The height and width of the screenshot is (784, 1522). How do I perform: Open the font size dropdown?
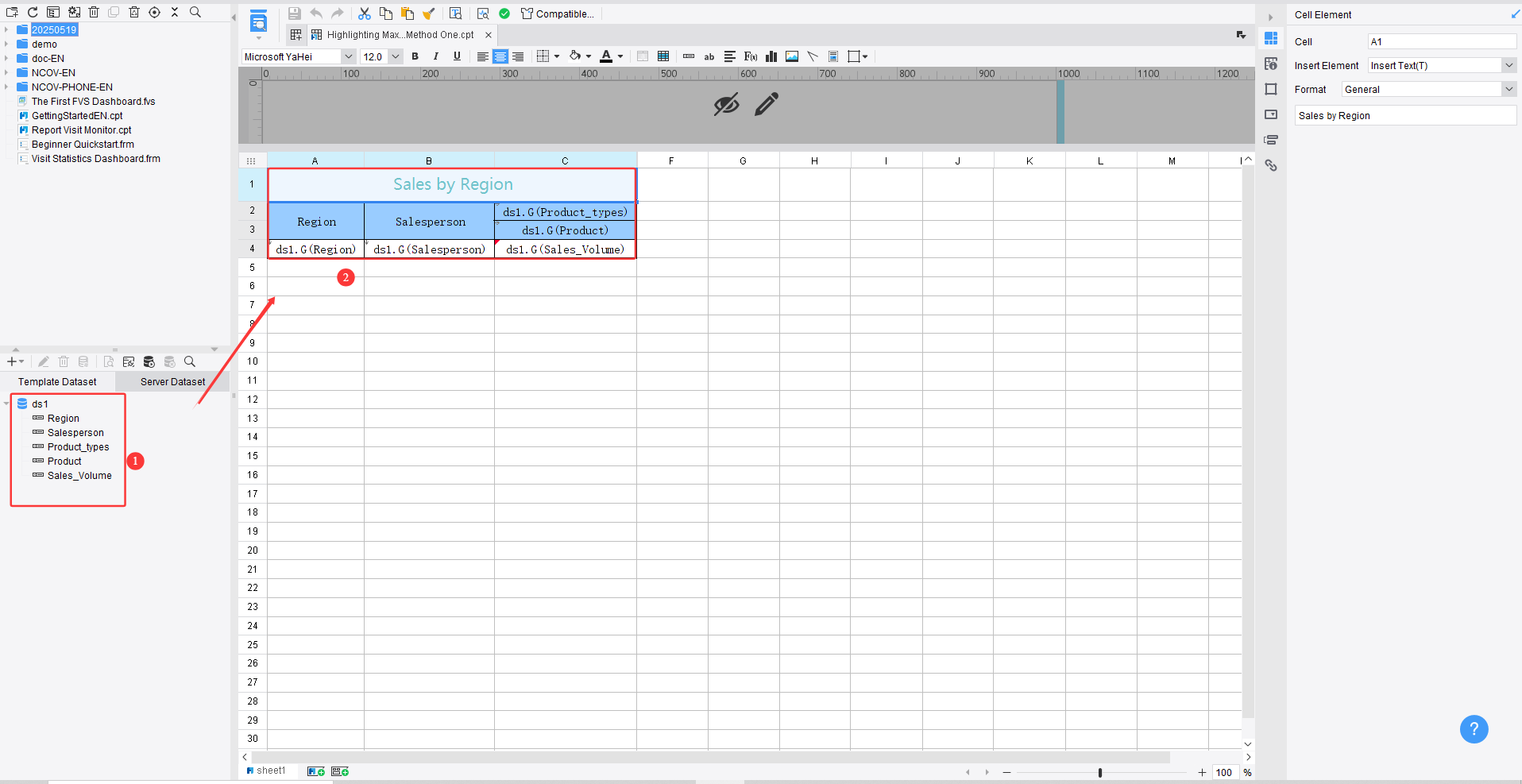tap(396, 56)
